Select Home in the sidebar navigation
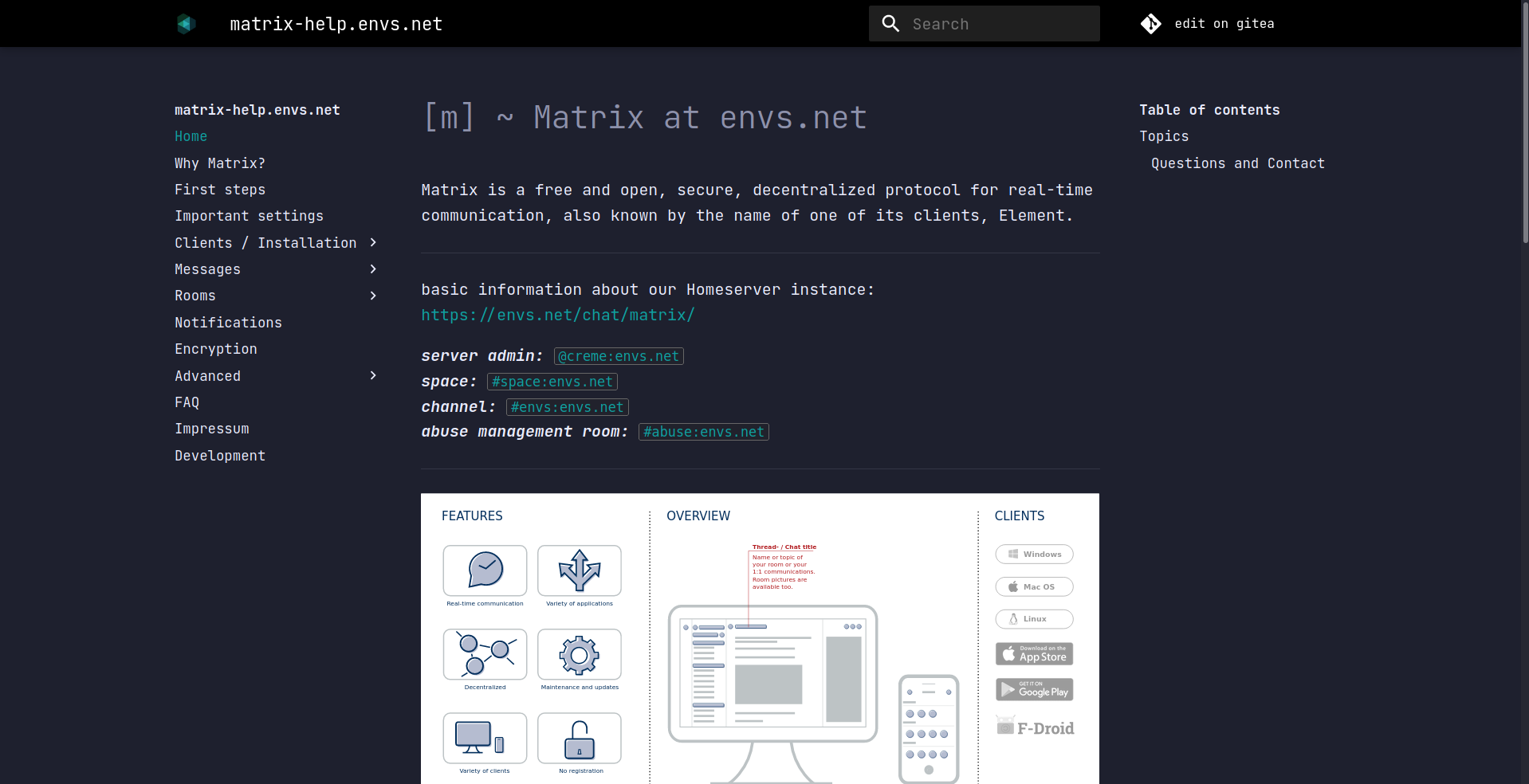1529x784 pixels. point(191,136)
